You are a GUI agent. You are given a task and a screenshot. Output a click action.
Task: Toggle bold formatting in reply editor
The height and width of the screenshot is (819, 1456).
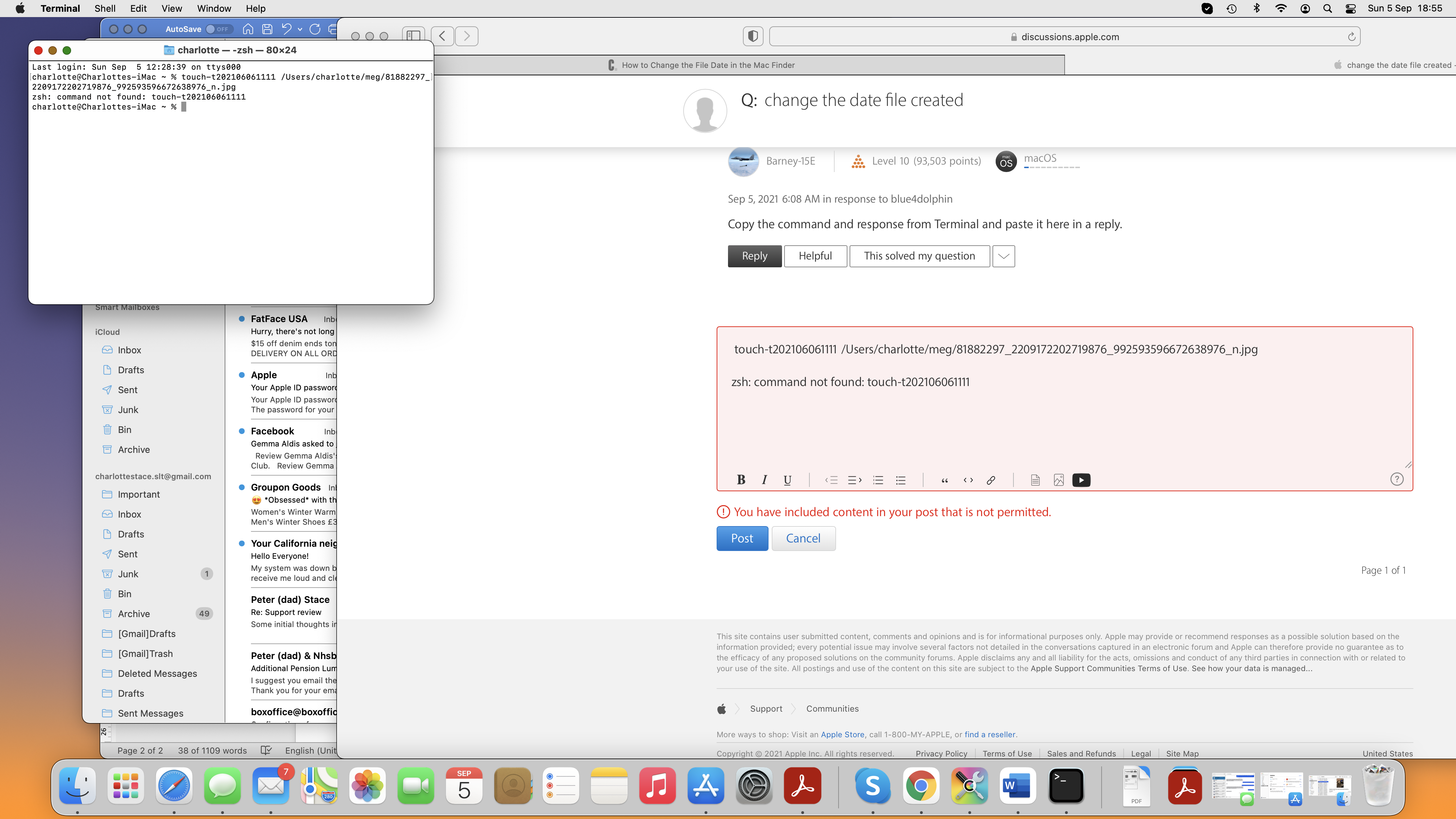[741, 480]
